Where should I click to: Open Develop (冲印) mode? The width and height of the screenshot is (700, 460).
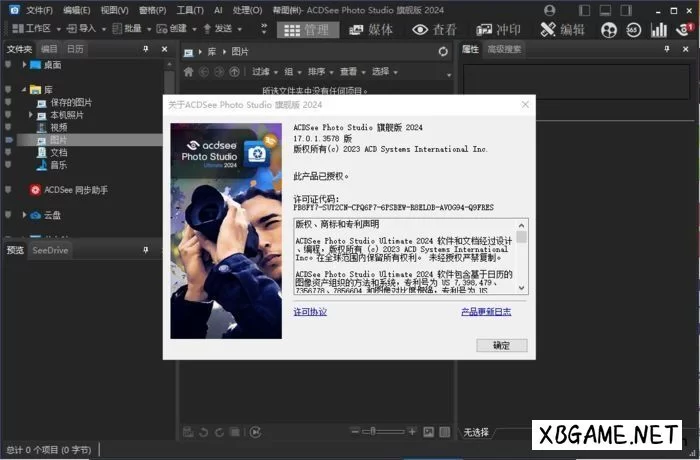(x=497, y=30)
